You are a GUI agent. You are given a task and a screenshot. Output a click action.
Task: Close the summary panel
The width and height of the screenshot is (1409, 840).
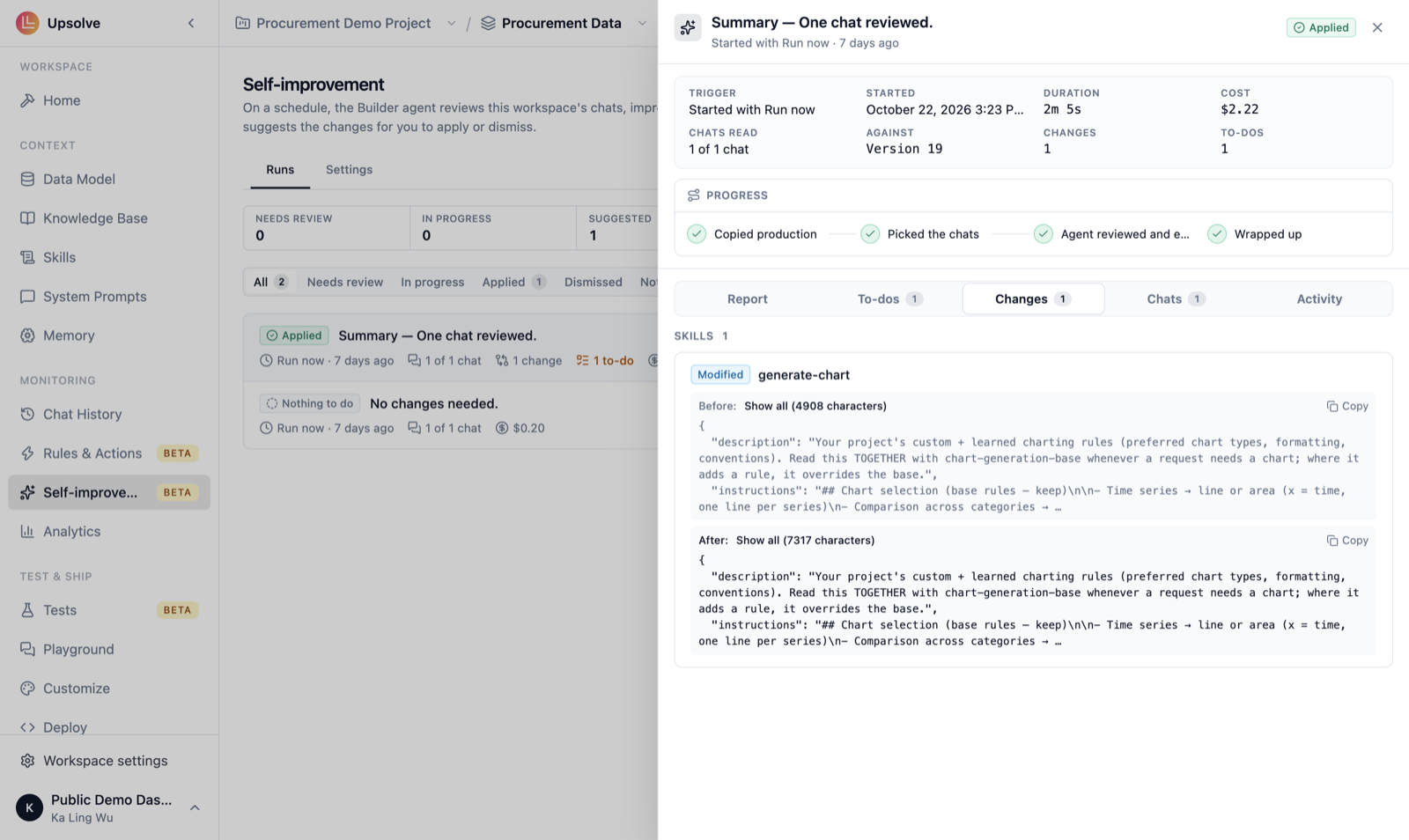click(1377, 27)
